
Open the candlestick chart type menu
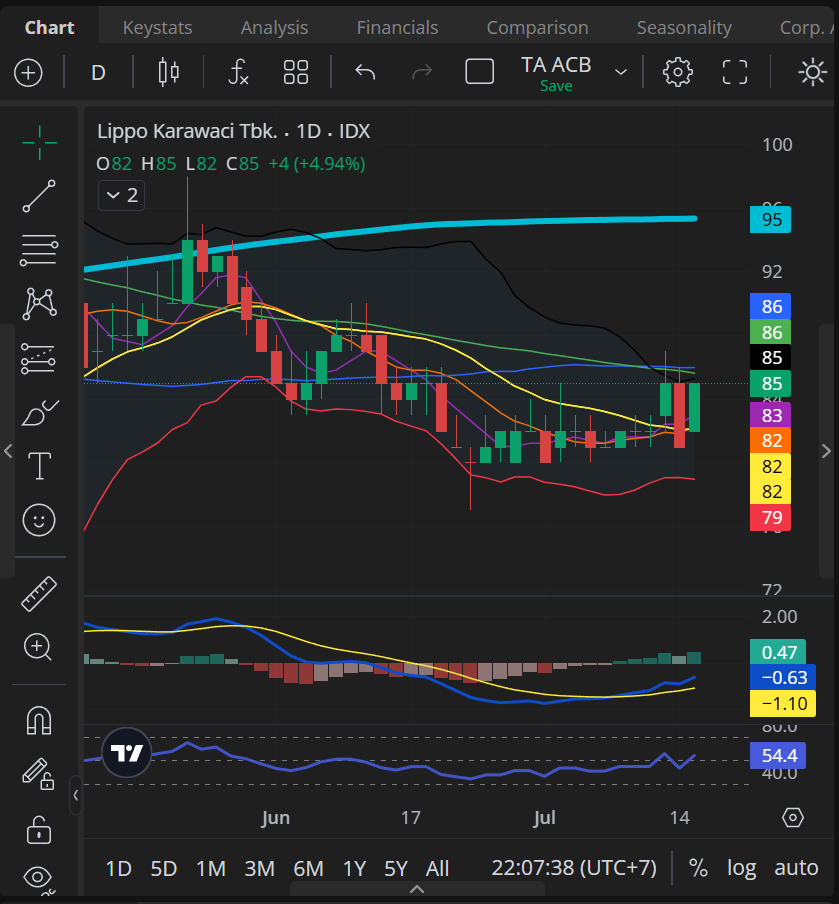click(x=168, y=73)
